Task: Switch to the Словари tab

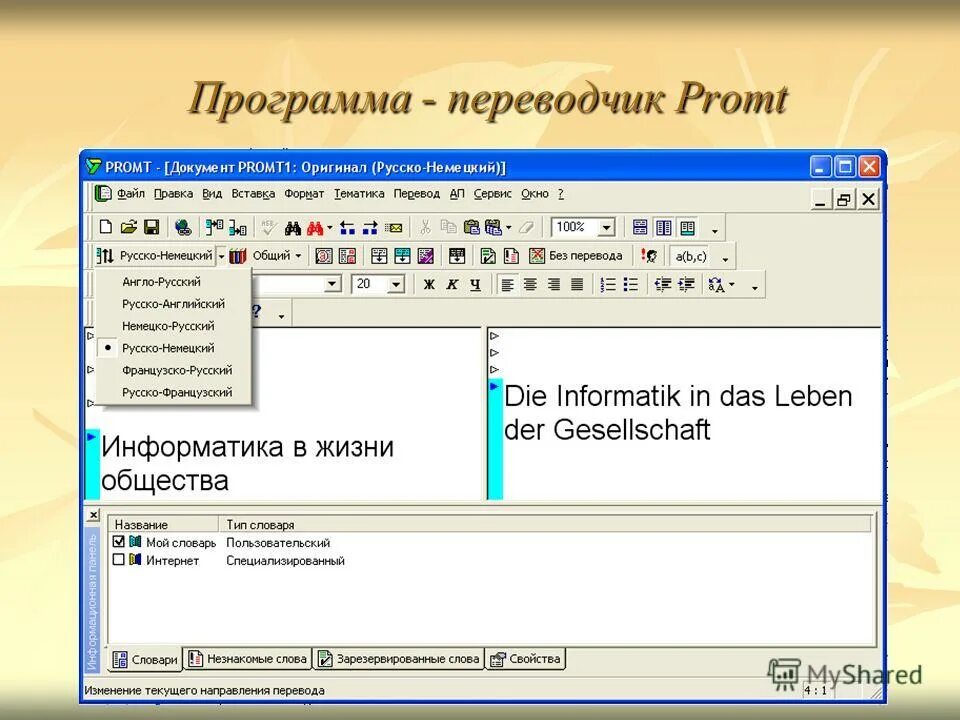Action: (146, 659)
